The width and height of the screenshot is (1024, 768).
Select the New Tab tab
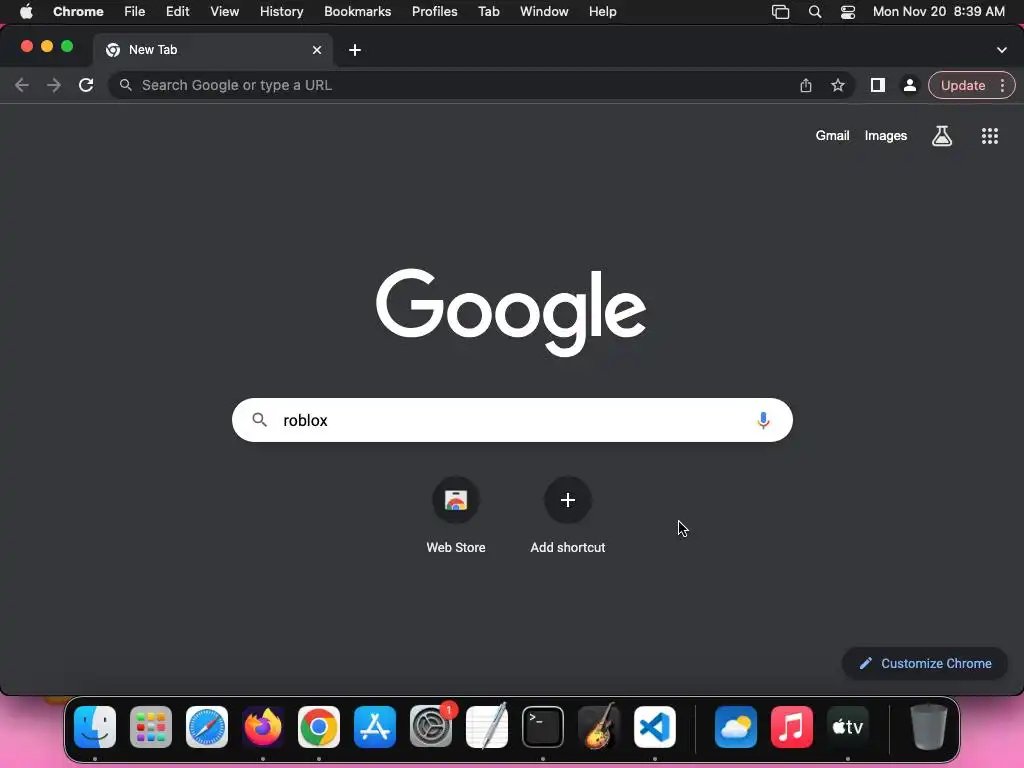pos(212,50)
